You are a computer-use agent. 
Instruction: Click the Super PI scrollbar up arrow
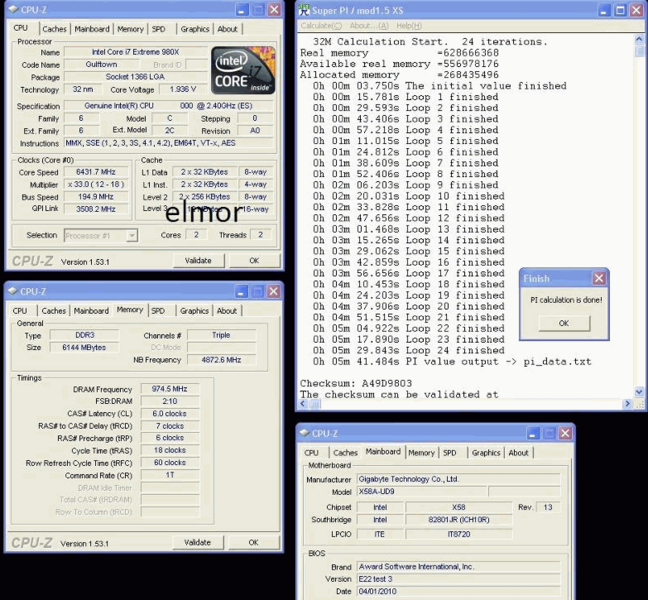coord(639,41)
